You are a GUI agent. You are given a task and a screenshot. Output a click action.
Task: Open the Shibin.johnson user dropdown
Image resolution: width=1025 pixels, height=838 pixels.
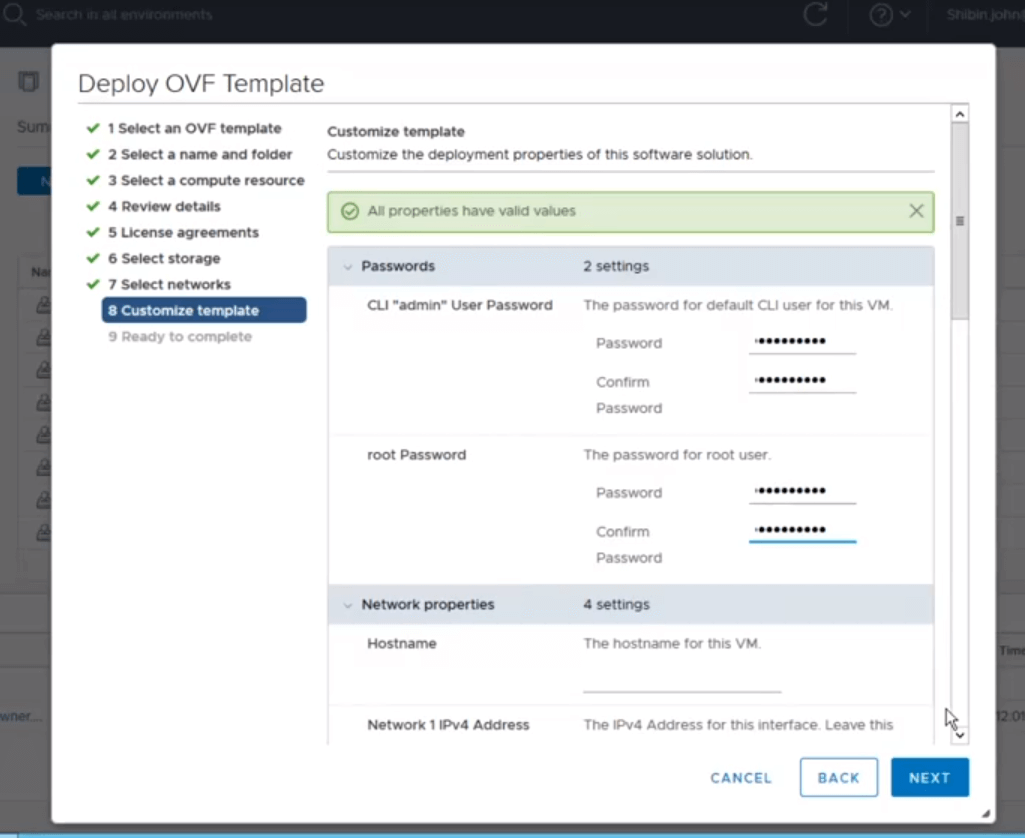click(984, 15)
